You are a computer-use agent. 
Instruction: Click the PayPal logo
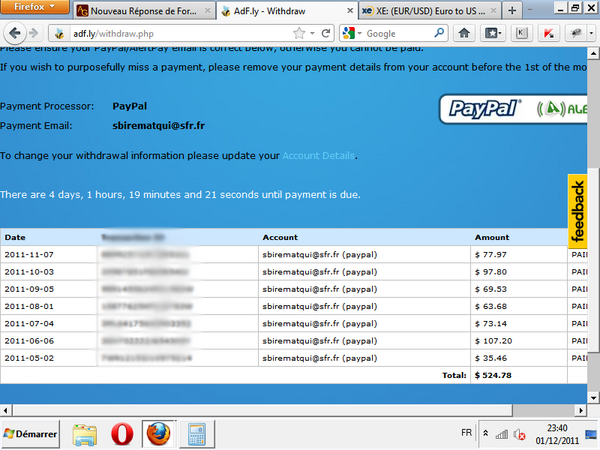[484, 109]
